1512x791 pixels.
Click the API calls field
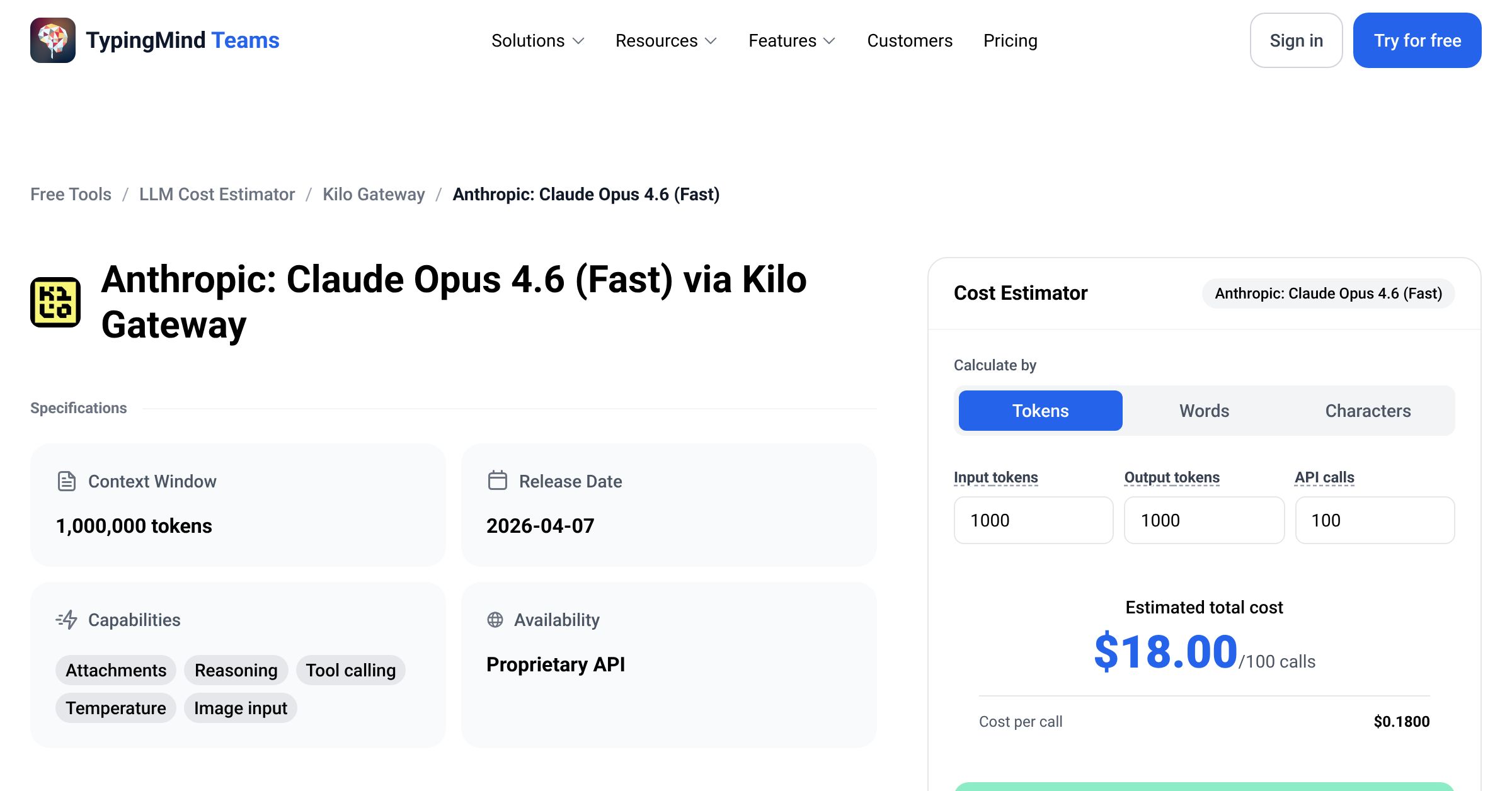[1375, 520]
